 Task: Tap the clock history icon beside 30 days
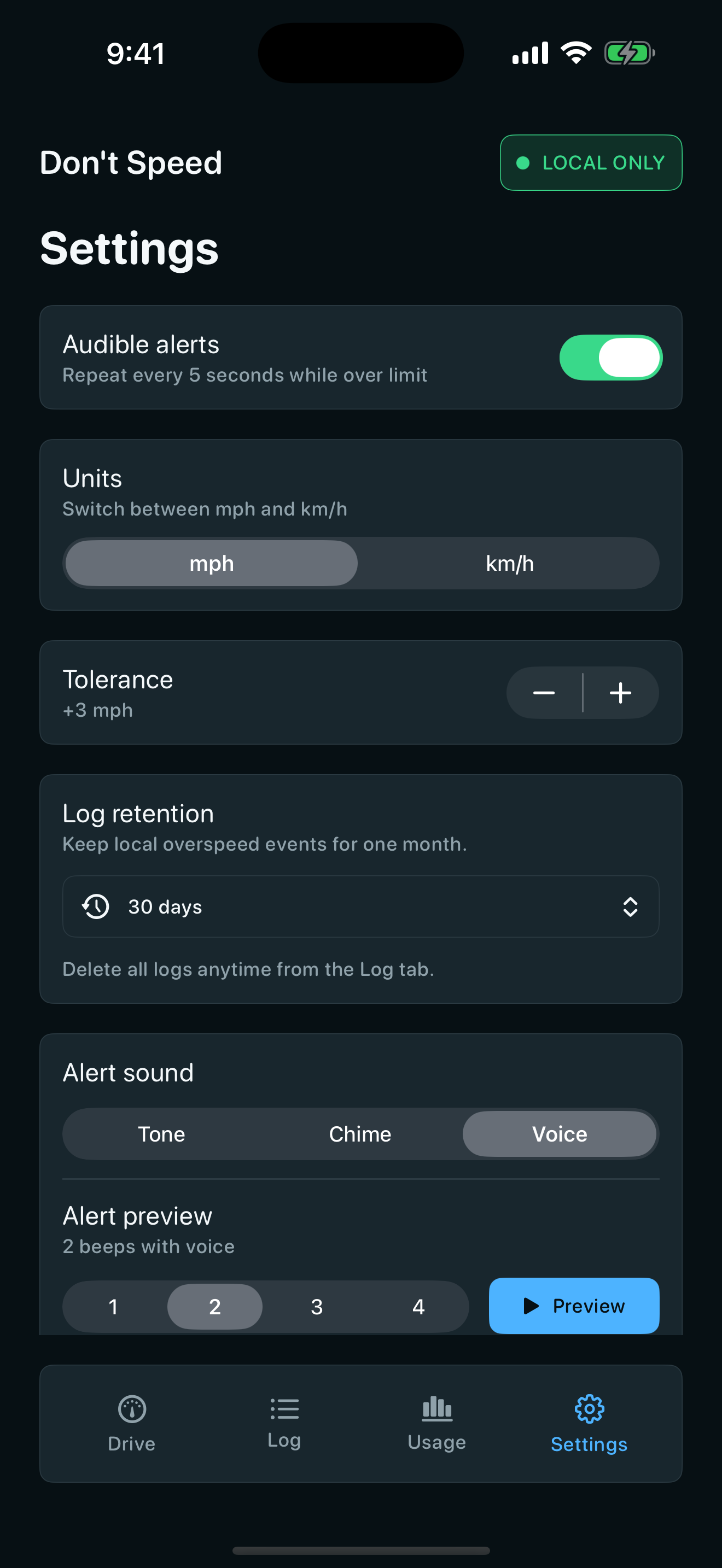point(95,906)
